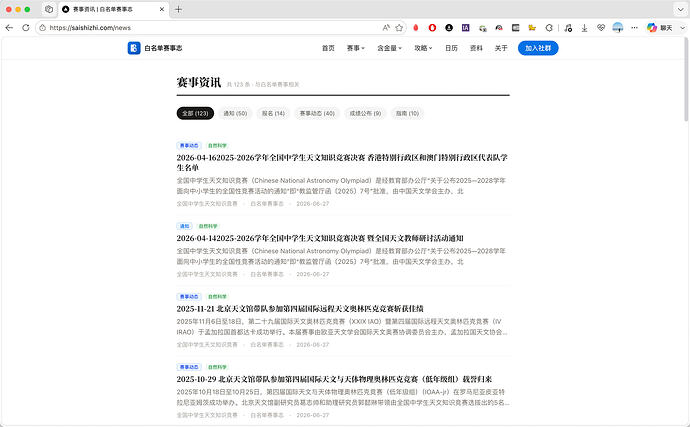Open the purple IA extension icon
This screenshot has height=427, width=690.
(x=465, y=28)
